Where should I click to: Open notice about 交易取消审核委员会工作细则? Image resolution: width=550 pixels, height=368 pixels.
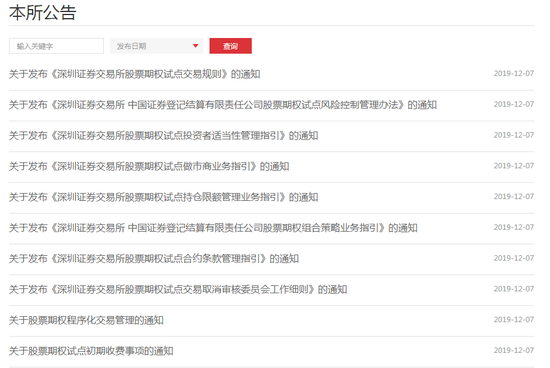coord(178,289)
